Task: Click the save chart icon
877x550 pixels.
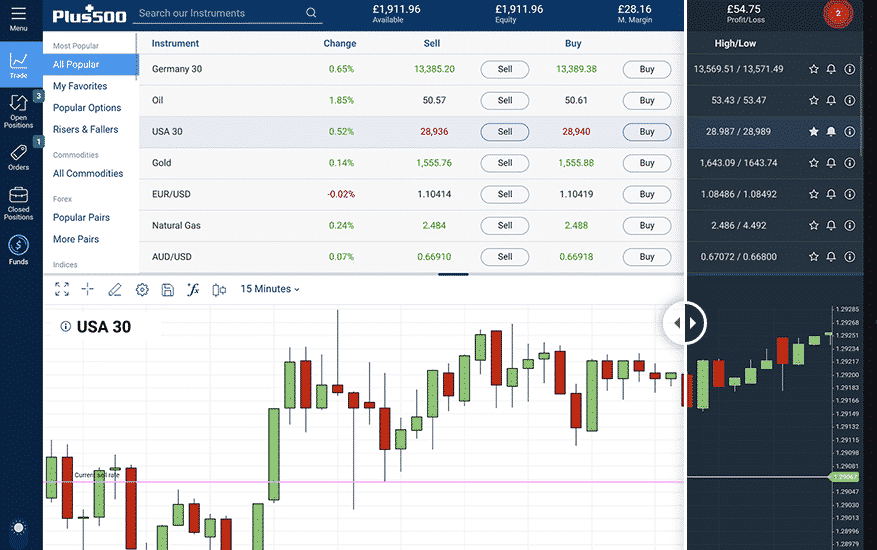Action: [168, 289]
